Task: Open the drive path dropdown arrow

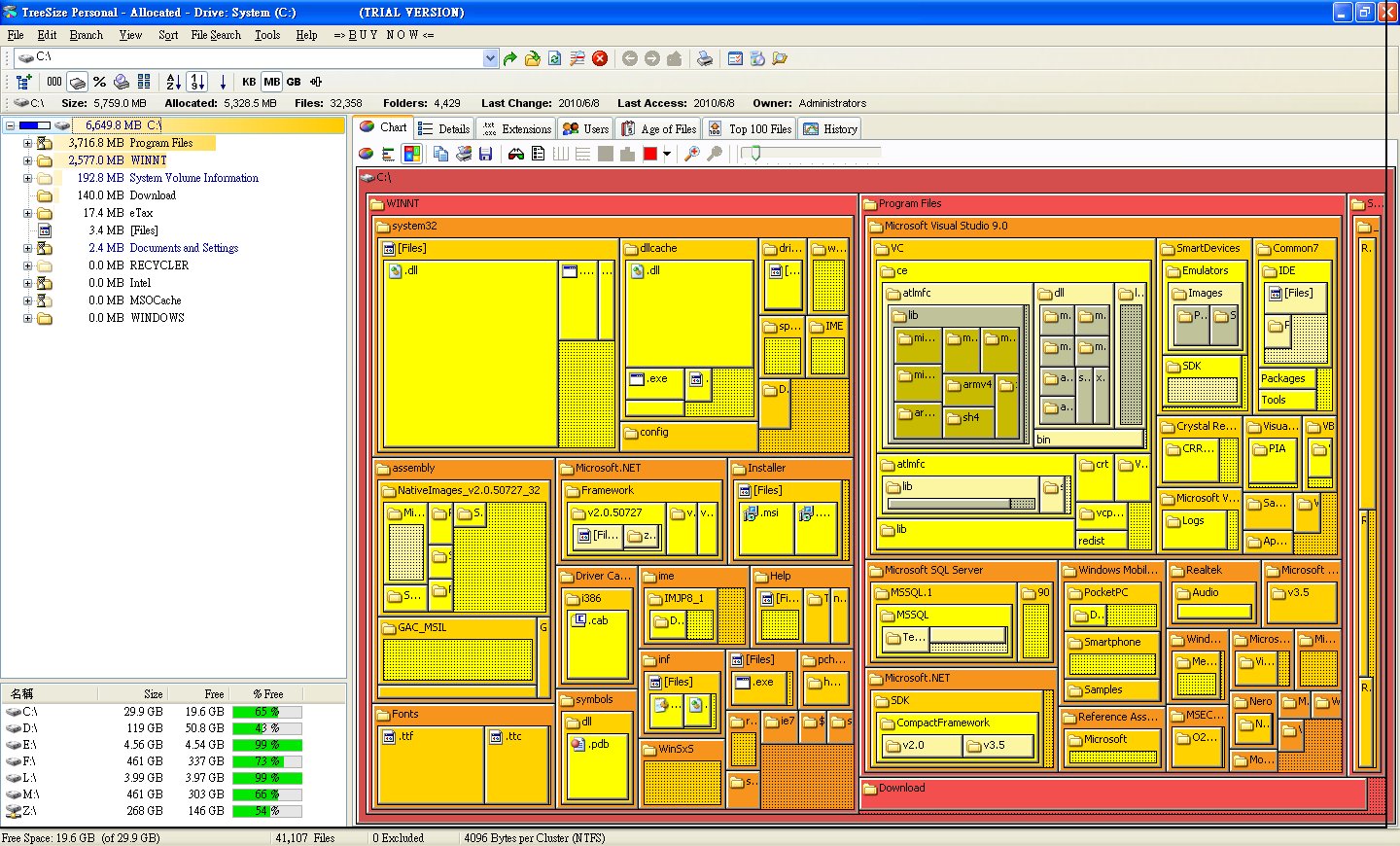Action: pos(490,58)
